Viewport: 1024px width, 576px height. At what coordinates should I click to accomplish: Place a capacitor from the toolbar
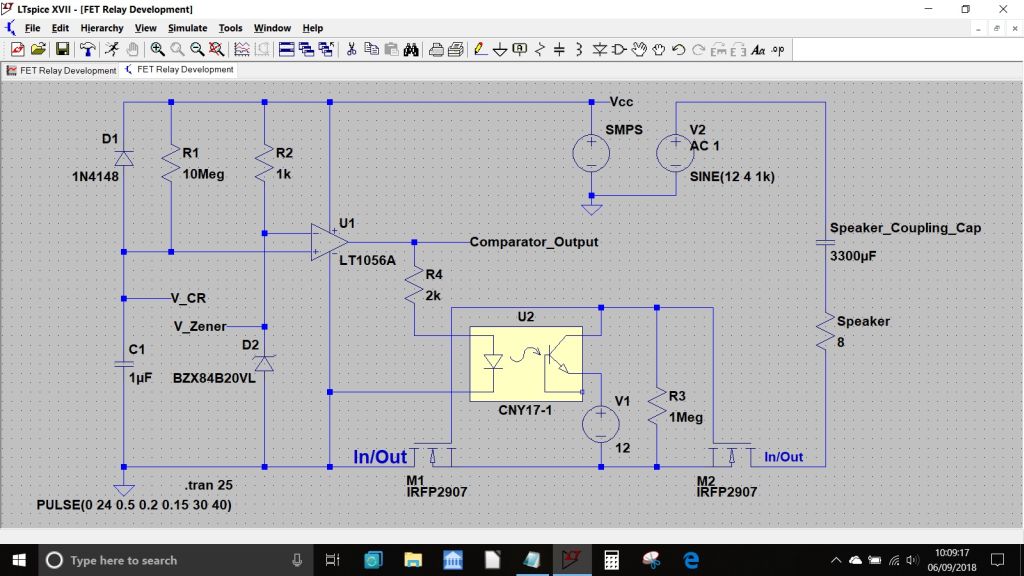[559, 50]
